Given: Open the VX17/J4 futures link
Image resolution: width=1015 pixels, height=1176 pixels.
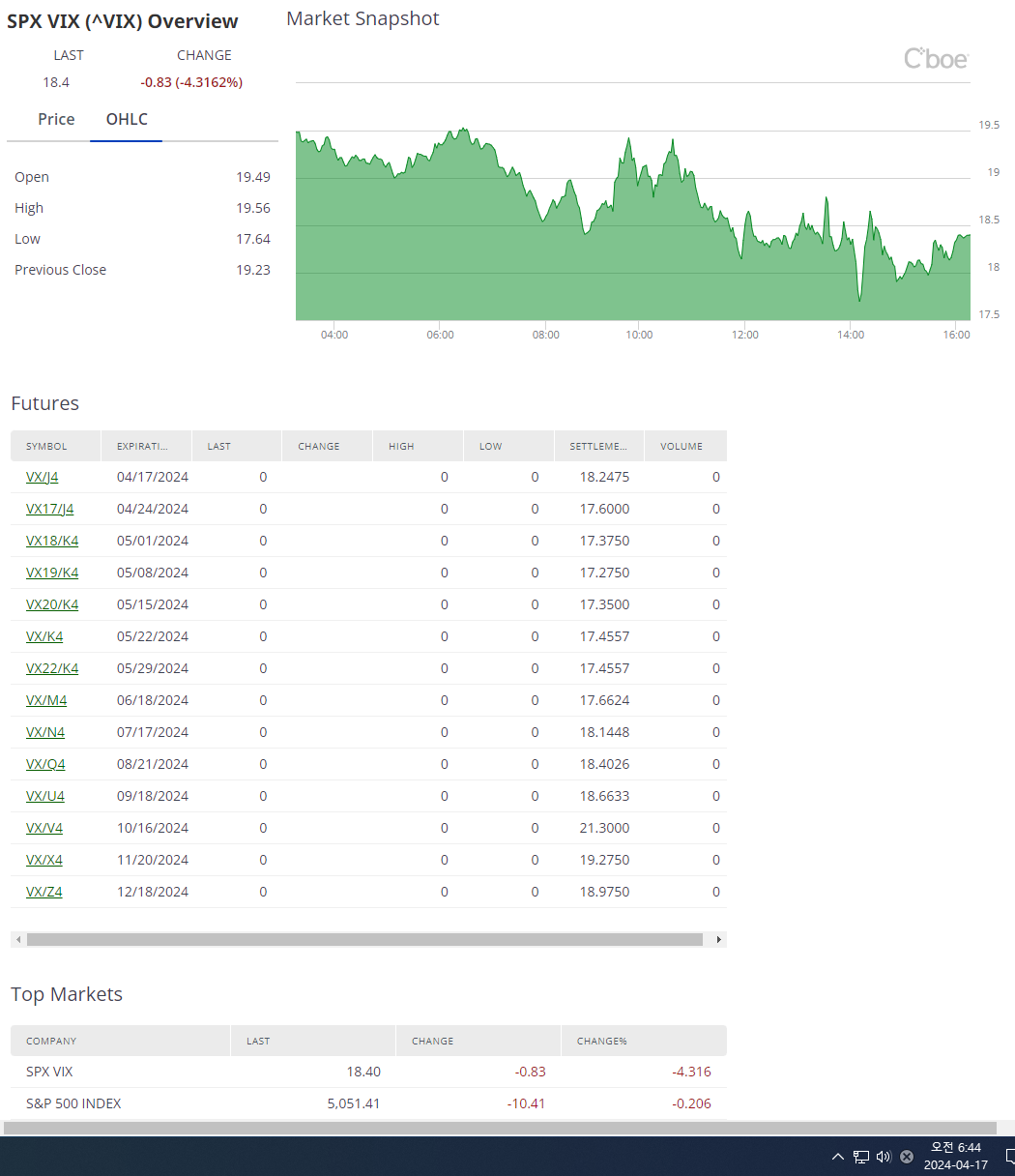Looking at the screenshot, I should [x=49, y=509].
